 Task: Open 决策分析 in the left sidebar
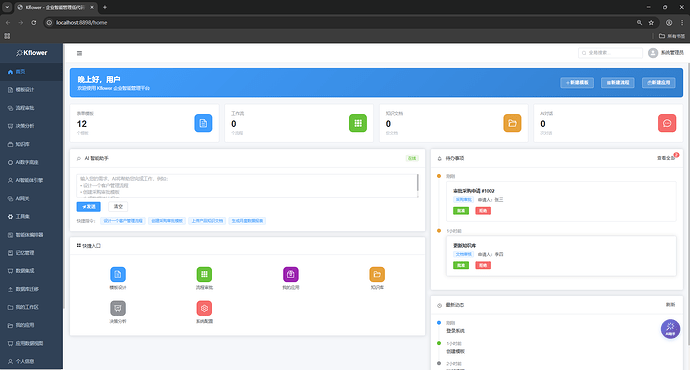pos(31,126)
